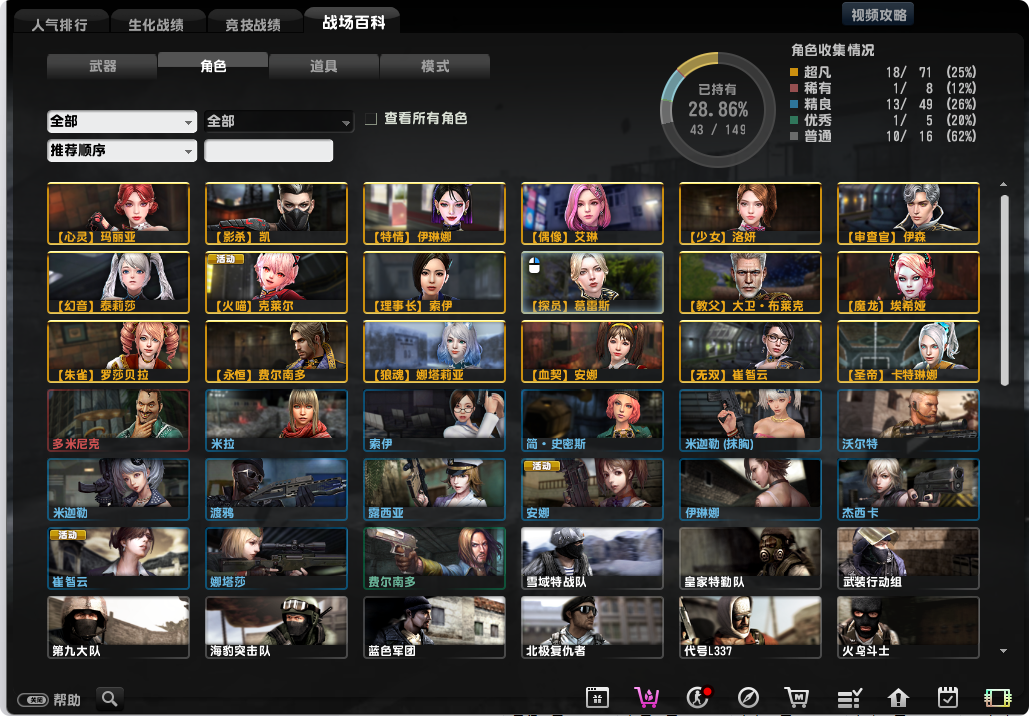Switch to the 武器 sub-tab
This screenshot has width=1029, height=716.
102,66
